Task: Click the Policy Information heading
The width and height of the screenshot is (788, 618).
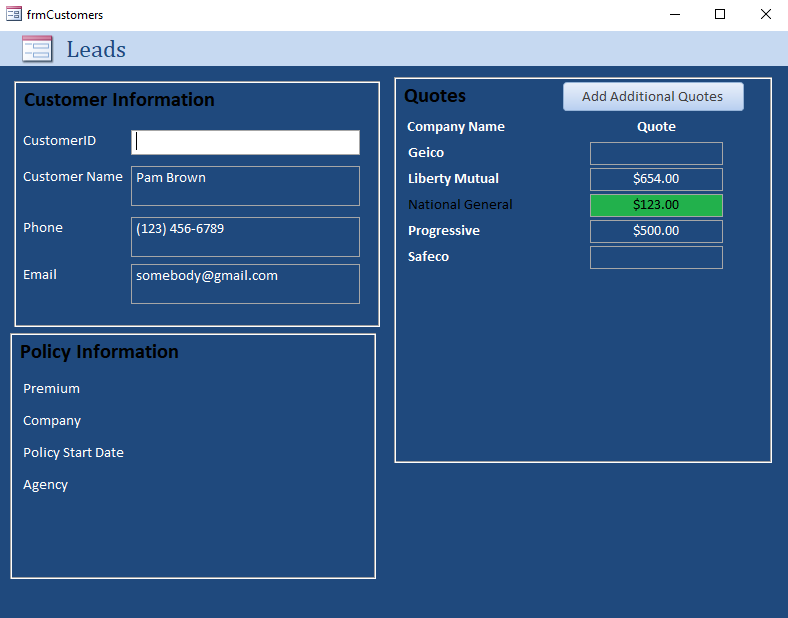Action: pyautogui.click(x=99, y=352)
